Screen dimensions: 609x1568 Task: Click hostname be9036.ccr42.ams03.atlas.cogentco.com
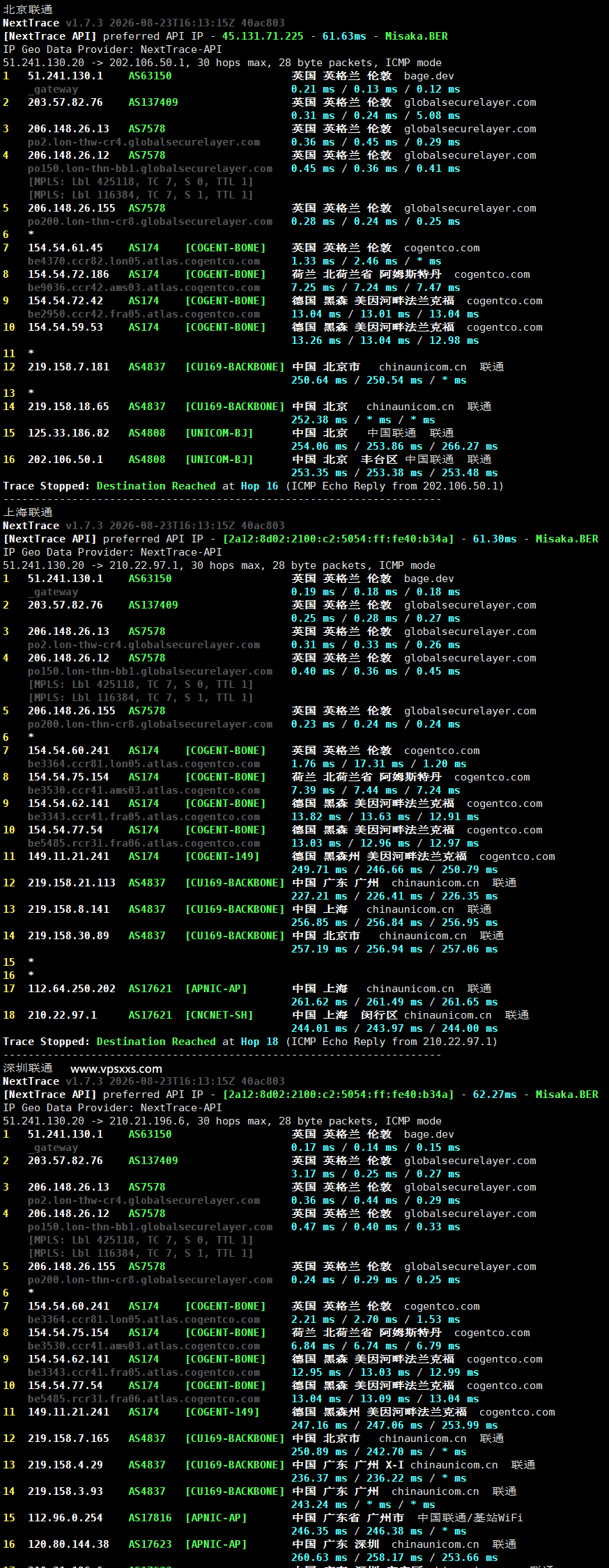pos(144,288)
